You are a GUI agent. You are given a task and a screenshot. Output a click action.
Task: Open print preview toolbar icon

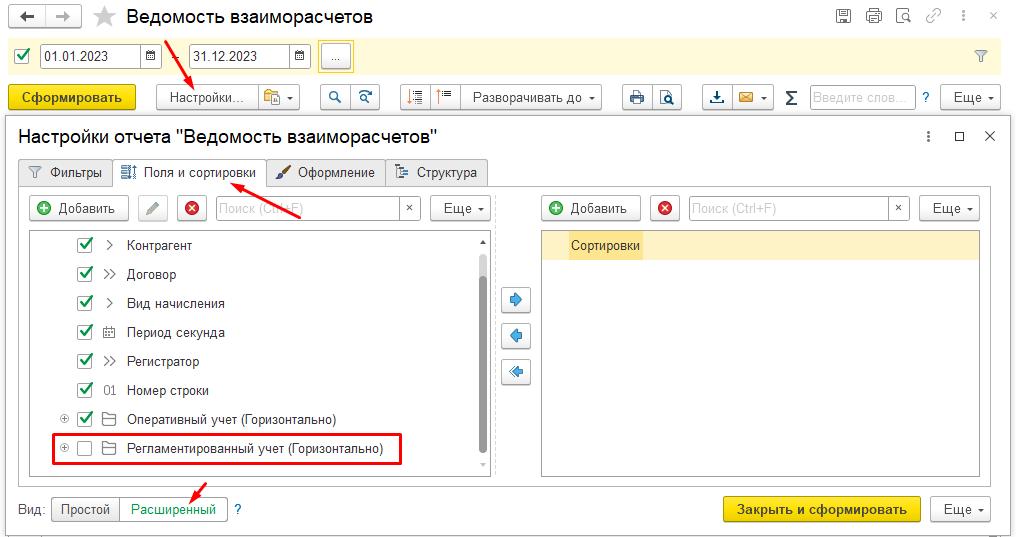point(667,97)
